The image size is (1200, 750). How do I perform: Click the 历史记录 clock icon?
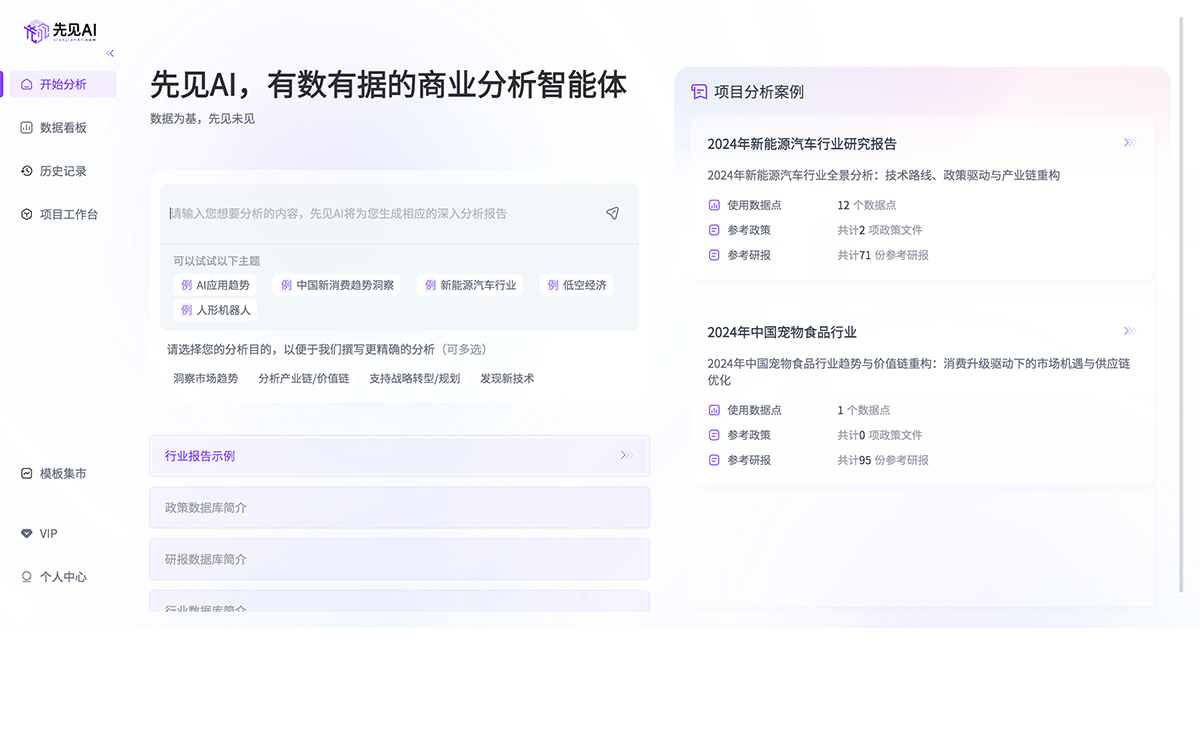click(27, 171)
